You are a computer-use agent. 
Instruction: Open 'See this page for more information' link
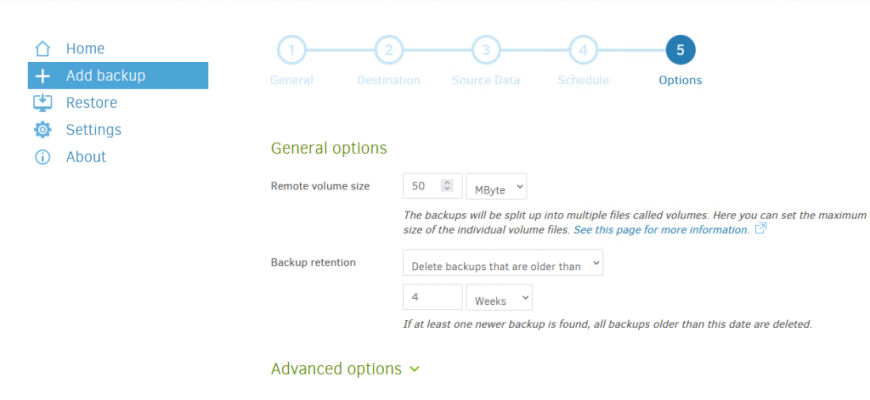pos(660,230)
